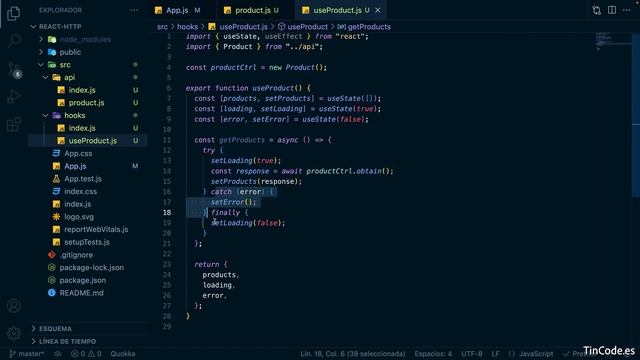Screen dimensions: 640x360
Task: Click the useProduct.js breadcrumb segment
Action: click(243, 27)
